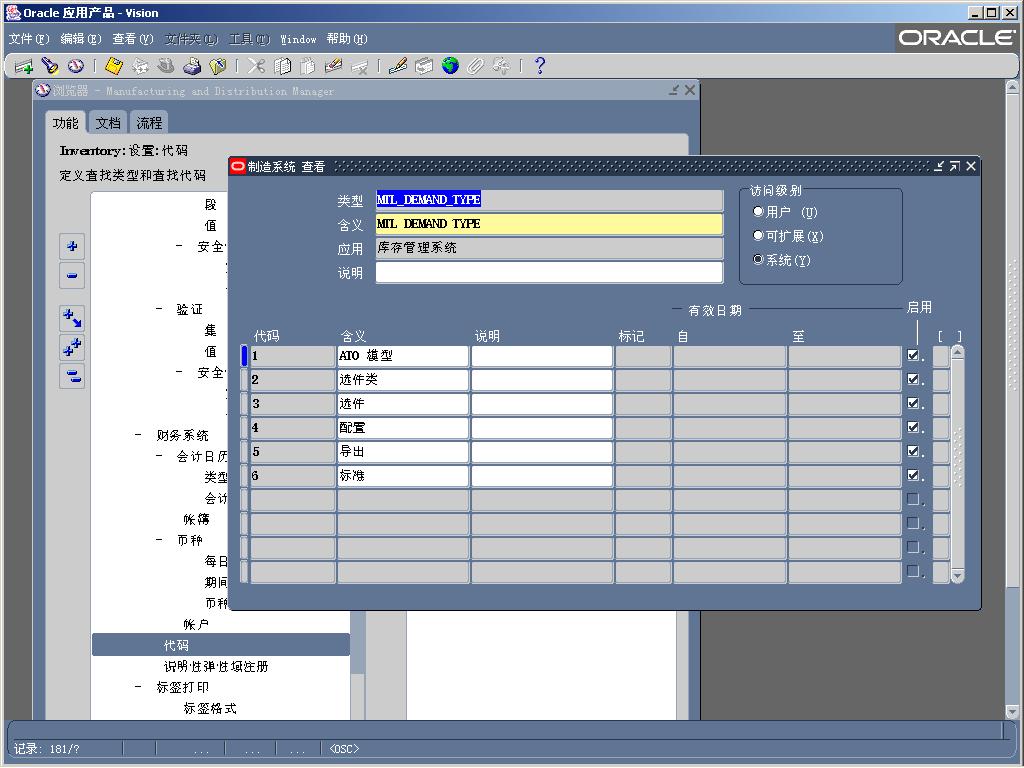Select the highlighted 代码 tree item

(221, 645)
